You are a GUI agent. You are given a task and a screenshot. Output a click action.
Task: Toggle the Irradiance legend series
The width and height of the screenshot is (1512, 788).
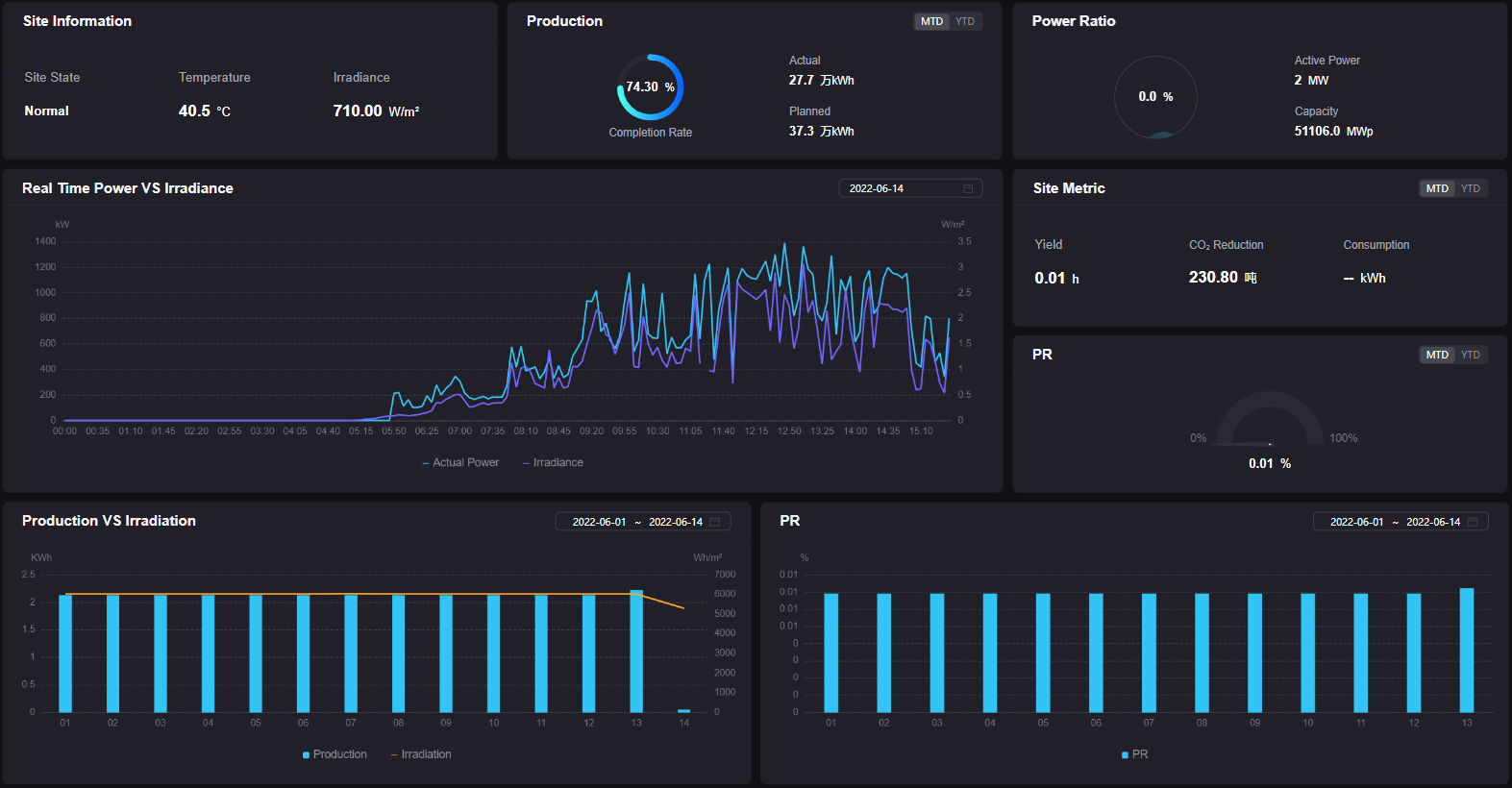[x=553, y=462]
